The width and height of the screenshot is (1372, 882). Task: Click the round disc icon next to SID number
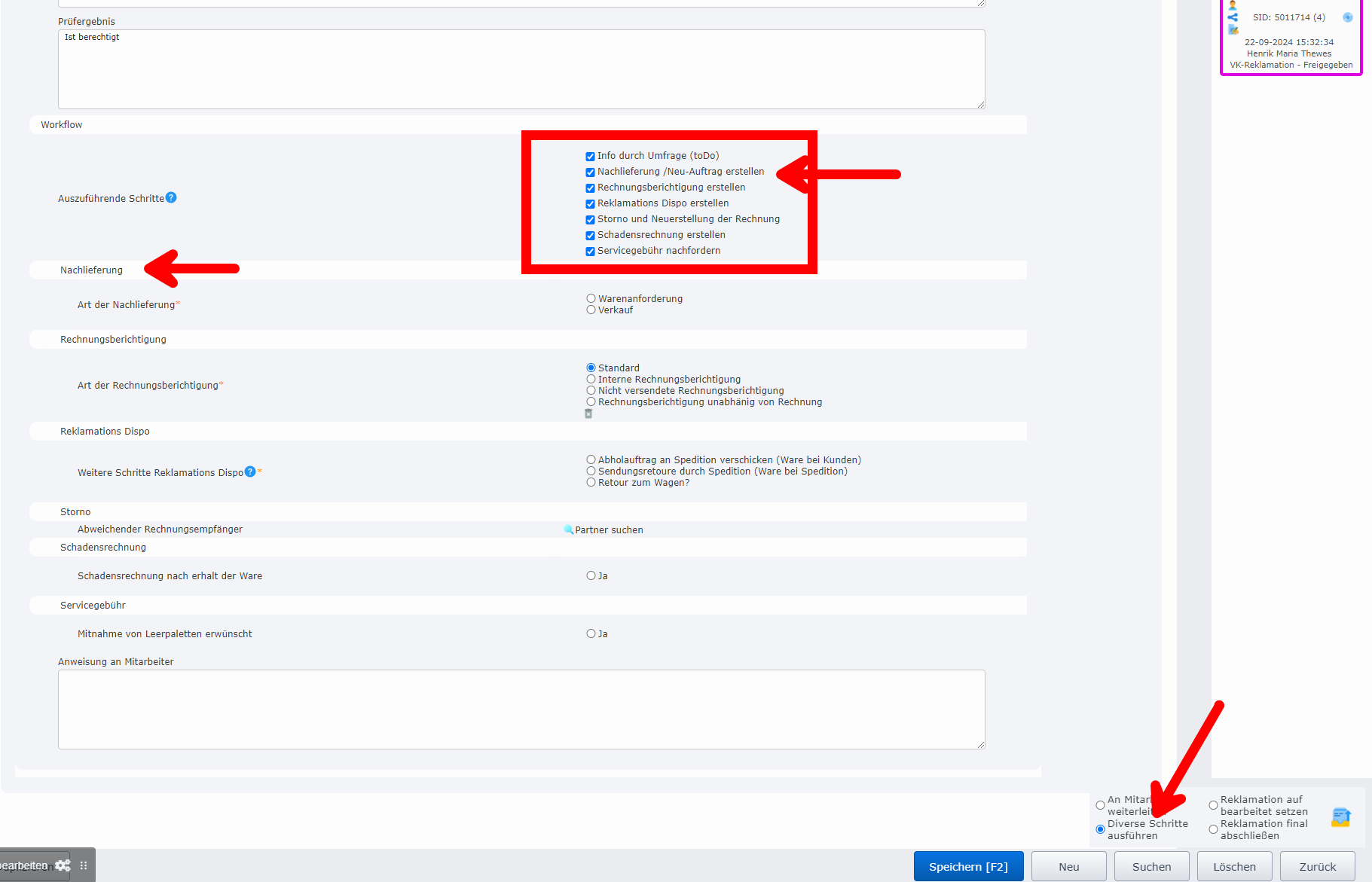point(1347,17)
